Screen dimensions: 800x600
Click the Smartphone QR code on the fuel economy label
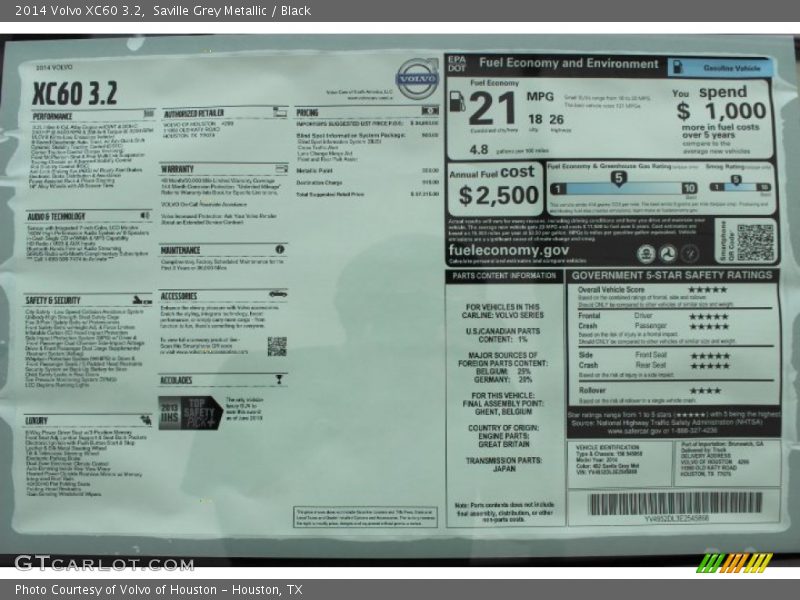tap(755, 243)
